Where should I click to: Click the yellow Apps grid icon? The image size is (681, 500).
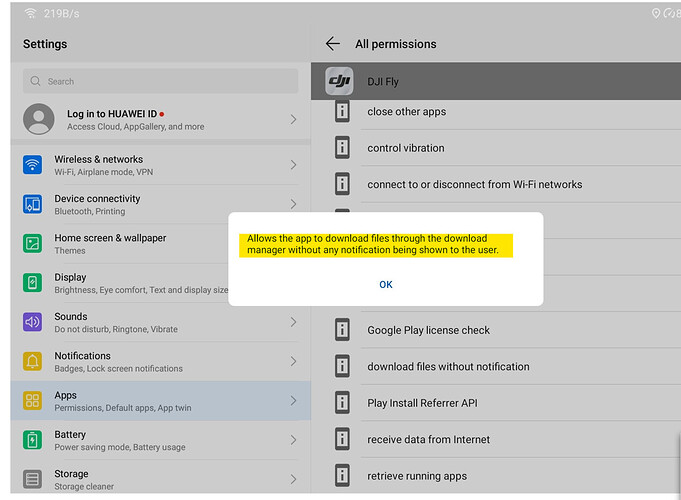[x=33, y=401]
